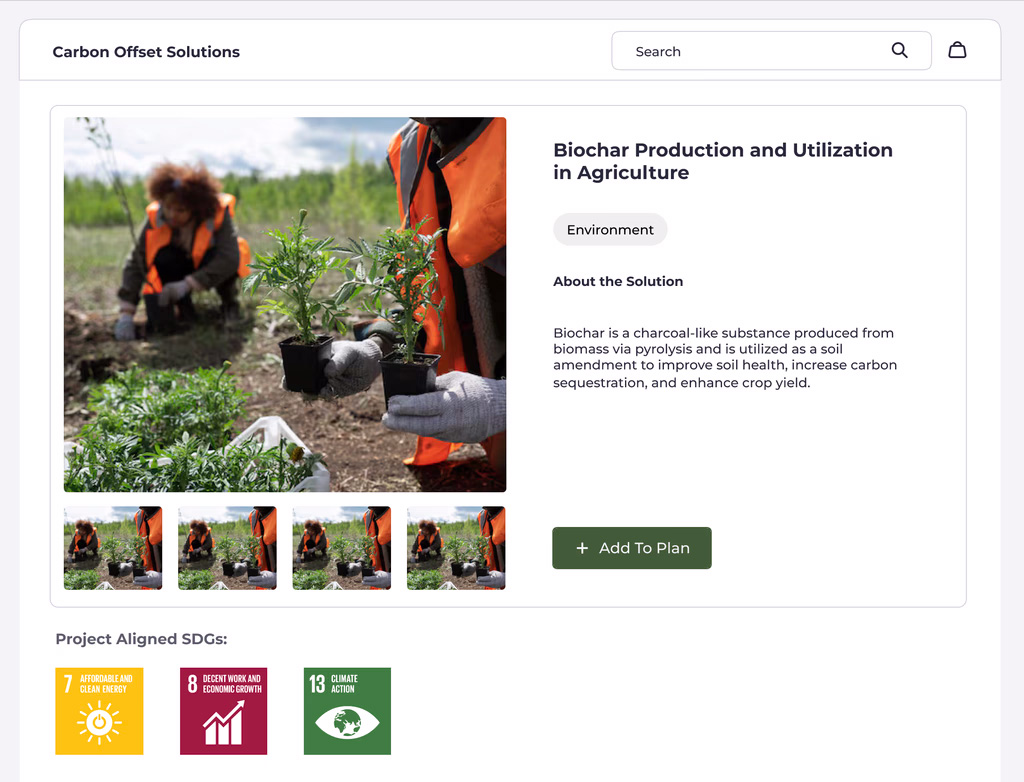This screenshot has height=782, width=1024.
Task: Click the Biochar description paragraph text
Action: [725, 358]
